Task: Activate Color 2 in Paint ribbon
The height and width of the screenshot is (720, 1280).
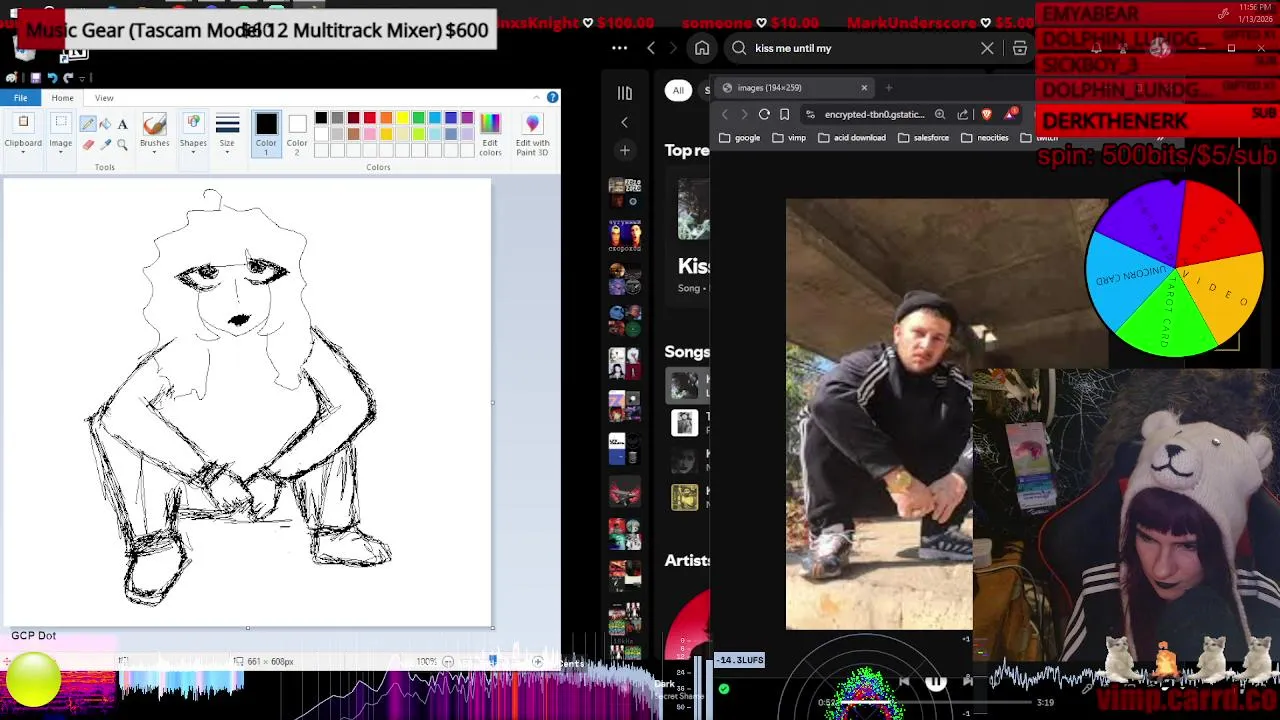Action: (297, 134)
